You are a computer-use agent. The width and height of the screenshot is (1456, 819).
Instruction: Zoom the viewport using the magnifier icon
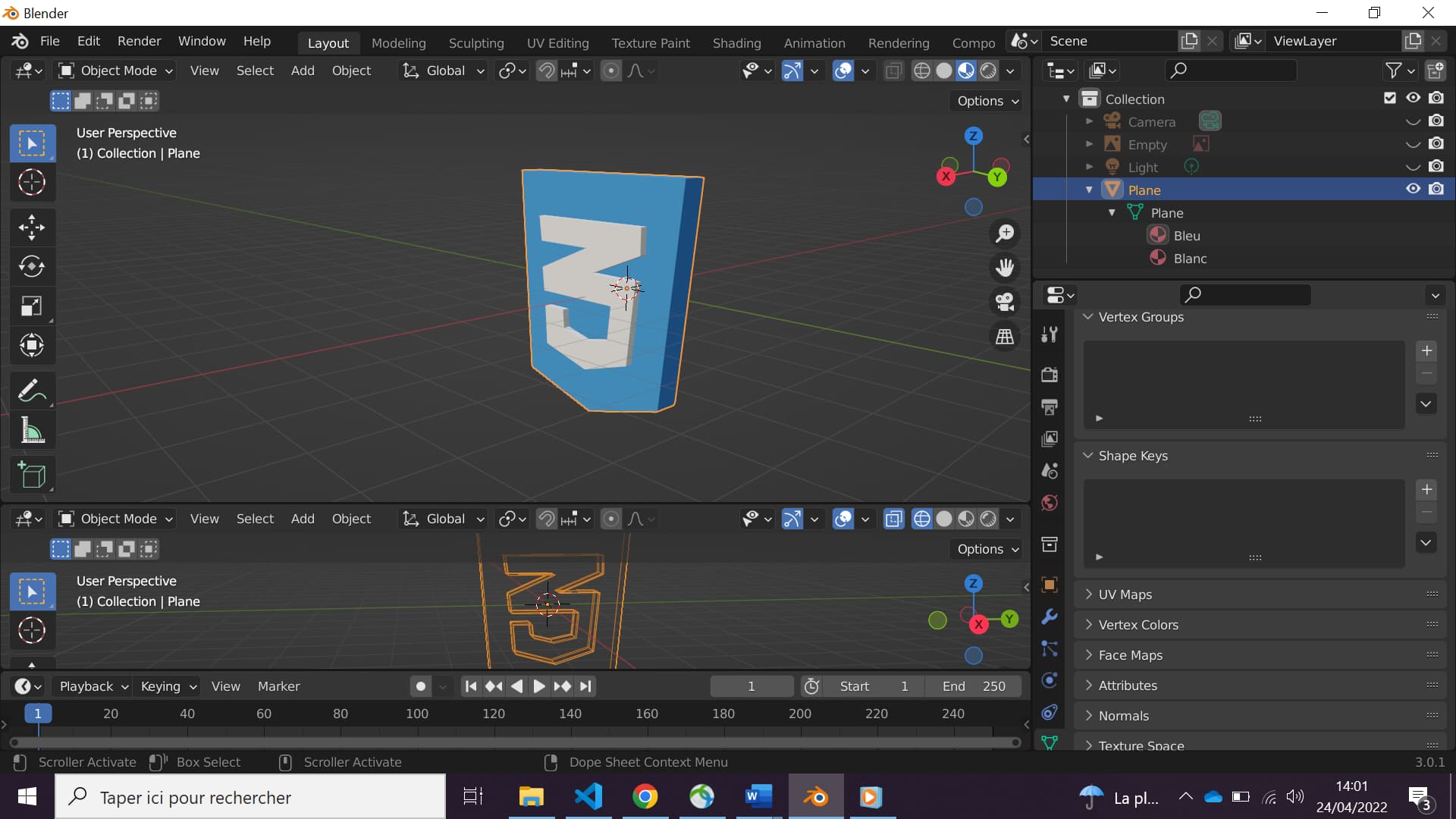[x=1004, y=233]
